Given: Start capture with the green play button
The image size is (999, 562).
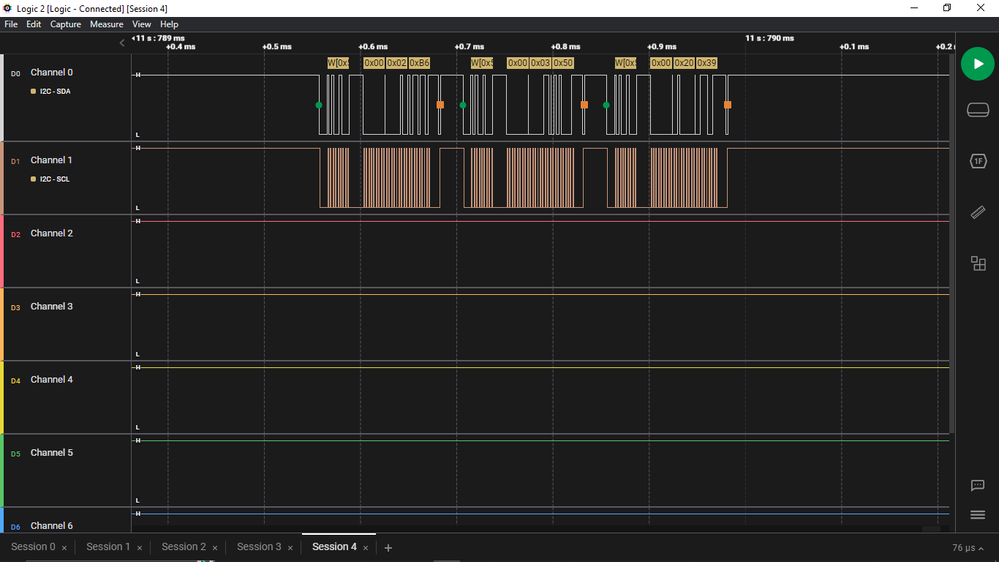Looking at the screenshot, I should 977,64.
